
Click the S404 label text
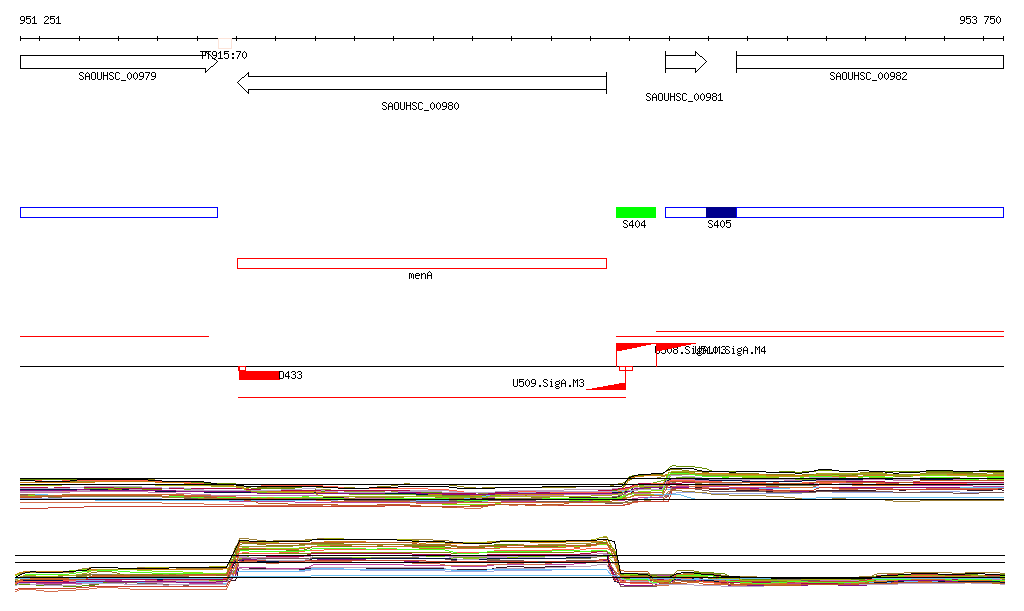(634, 225)
